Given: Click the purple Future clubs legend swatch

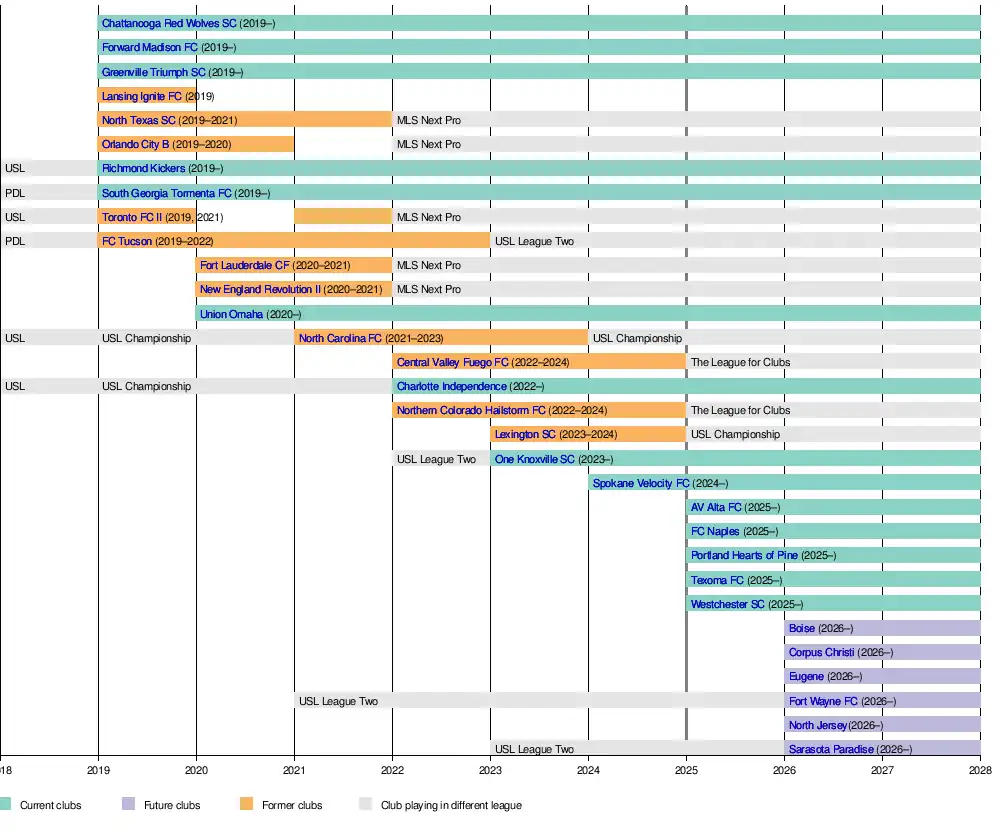Looking at the screenshot, I should coord(127,804).
